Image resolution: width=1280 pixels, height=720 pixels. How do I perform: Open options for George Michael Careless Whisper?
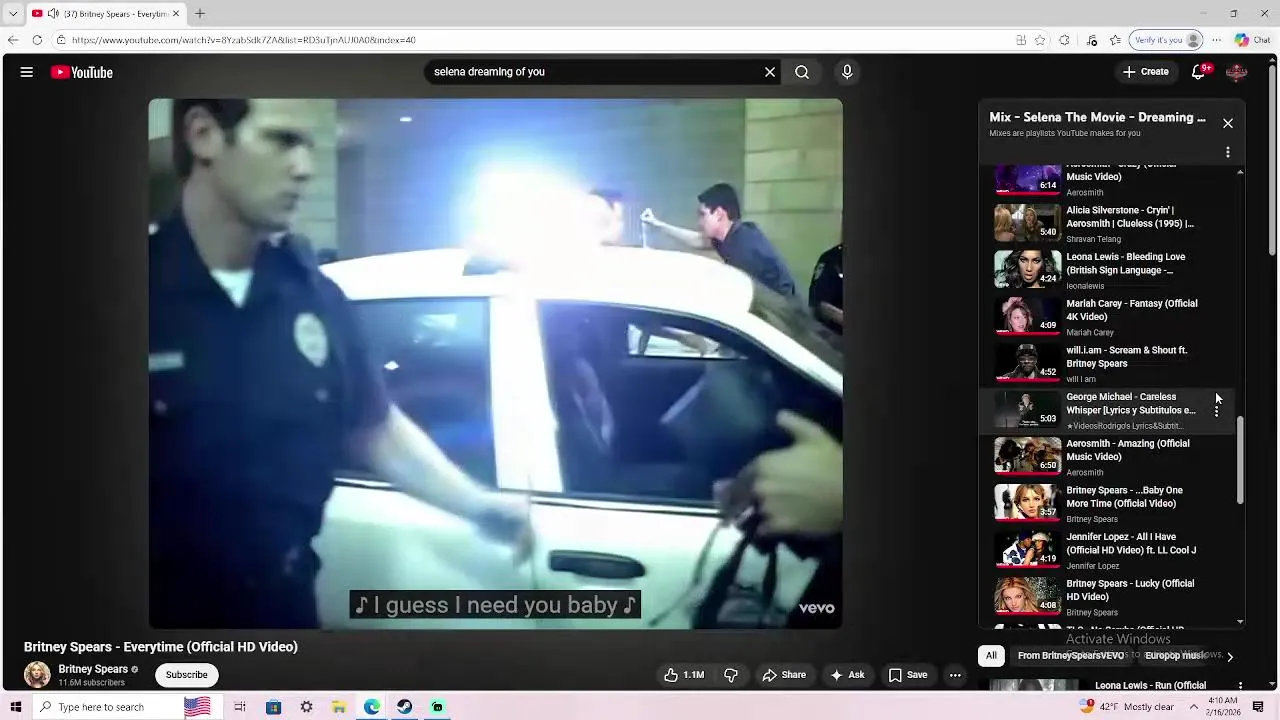(x=1217, y=410)
